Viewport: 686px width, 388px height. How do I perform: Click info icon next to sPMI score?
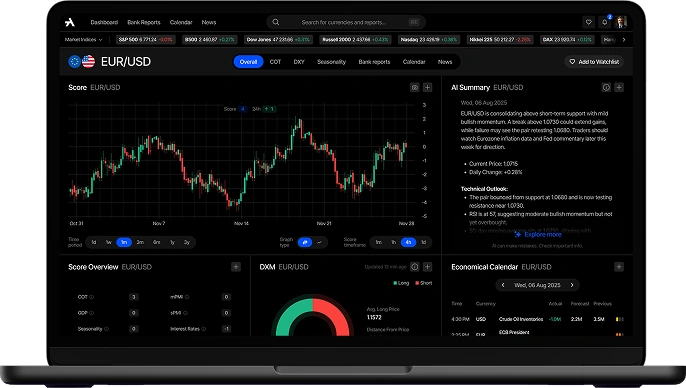[x=186, y=313]
